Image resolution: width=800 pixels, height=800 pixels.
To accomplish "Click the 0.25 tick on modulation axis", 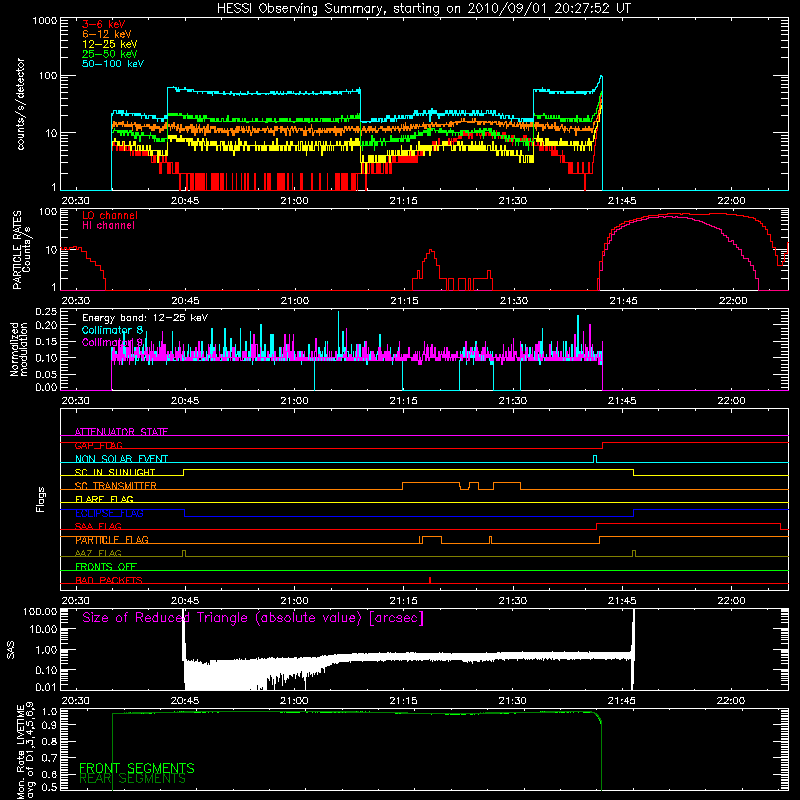I will click(x=46, y=311).
